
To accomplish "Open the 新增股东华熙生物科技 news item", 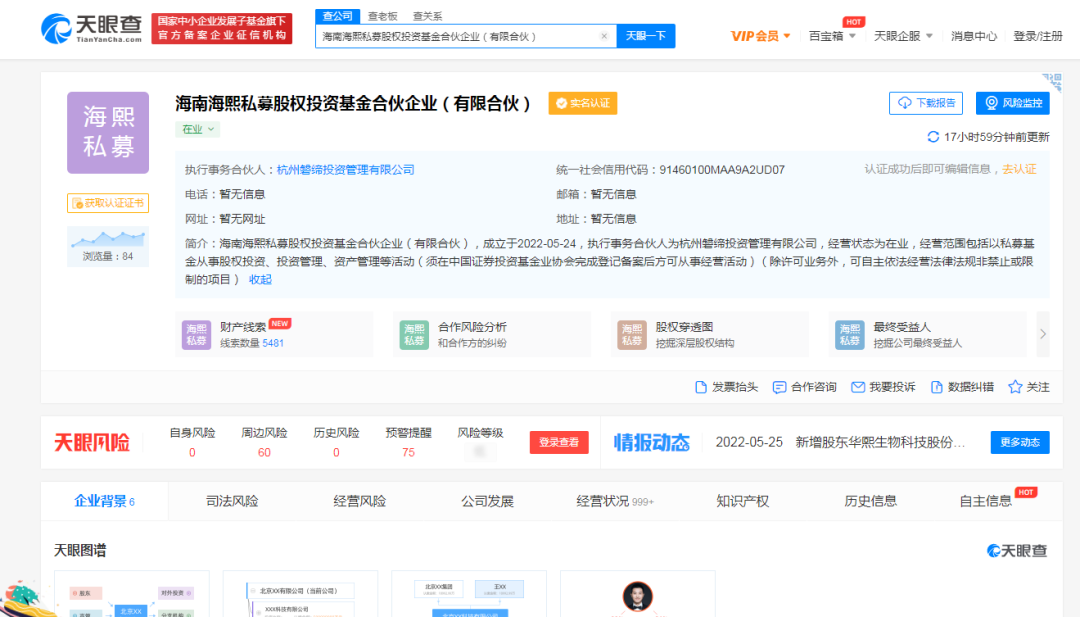I will coord(880,442).
